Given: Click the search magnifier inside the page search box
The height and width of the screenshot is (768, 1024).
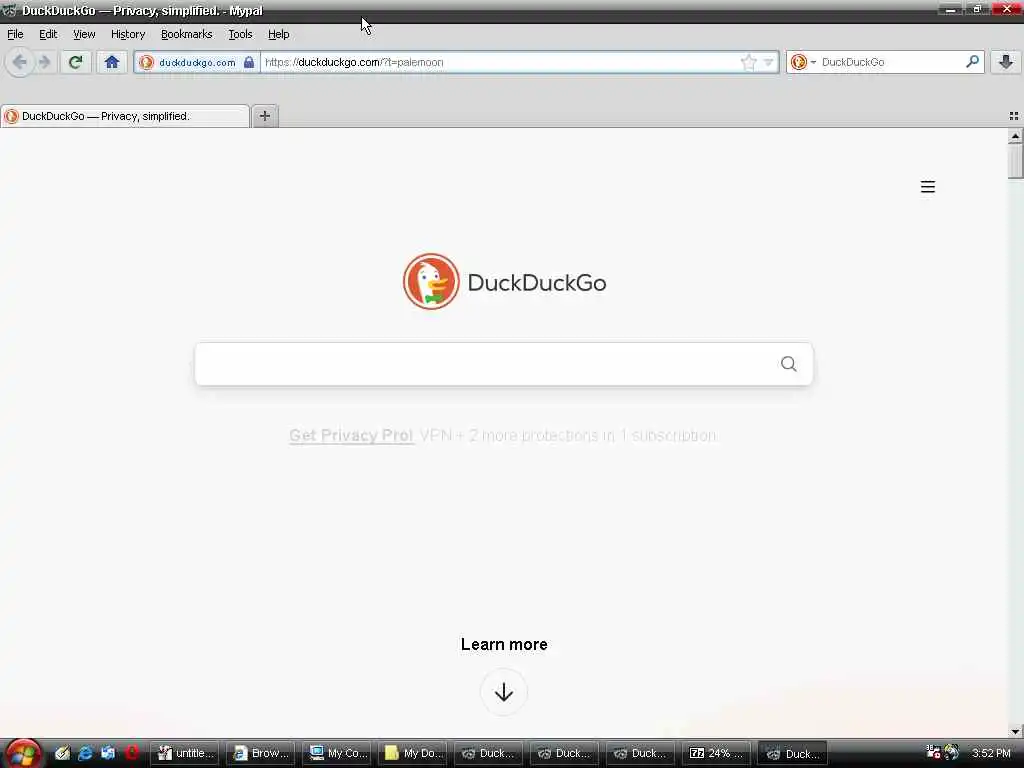Looking at the screenshot, I should click(x=788, y=364).
